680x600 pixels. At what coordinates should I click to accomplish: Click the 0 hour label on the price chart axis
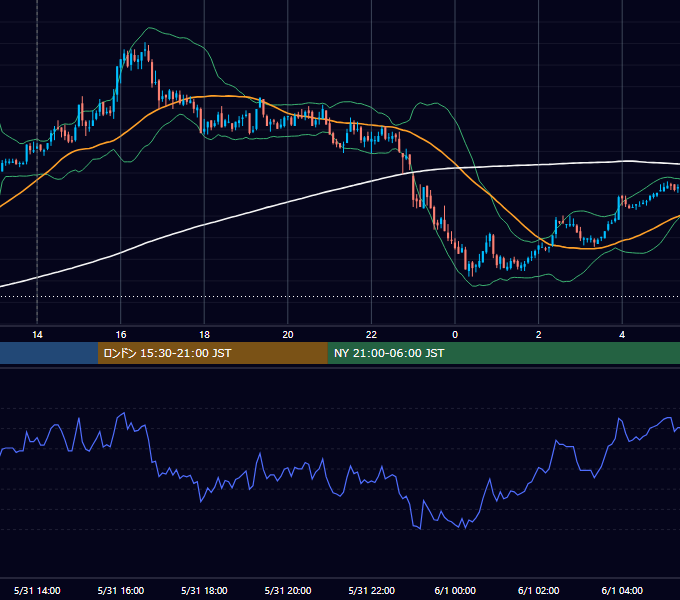coord(455,335)
